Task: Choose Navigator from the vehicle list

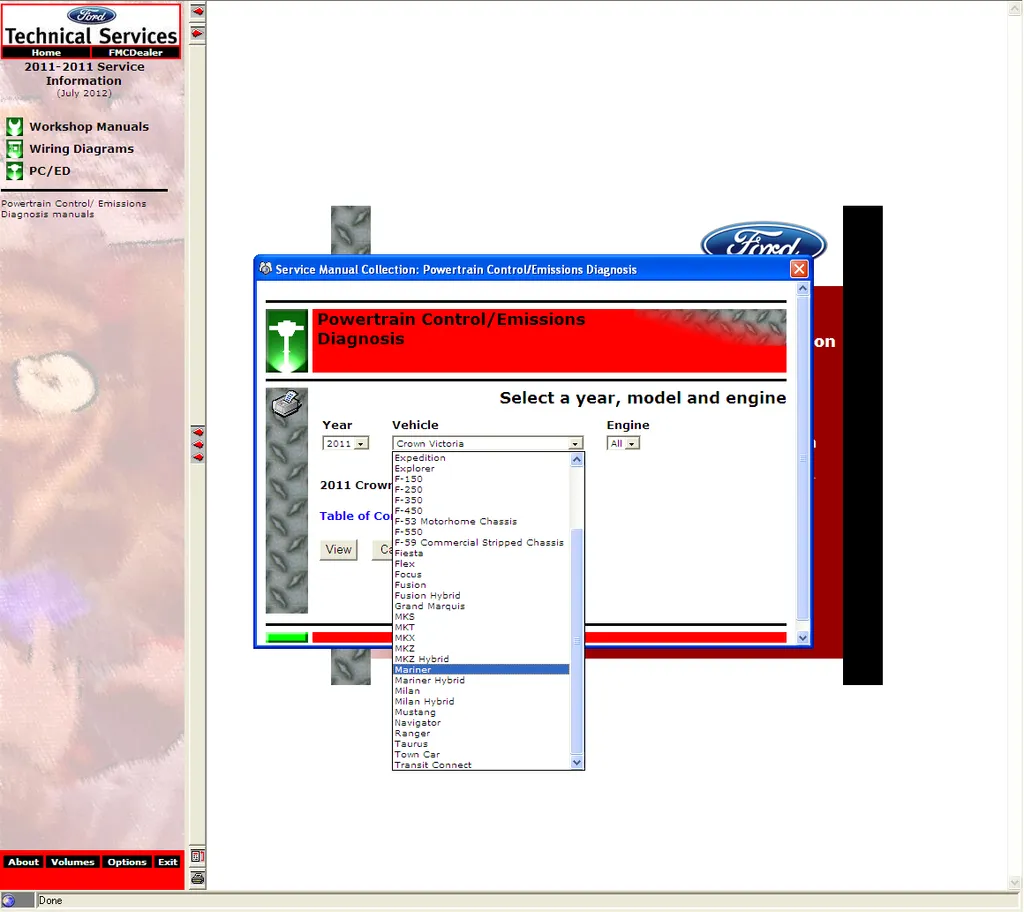Action: click(x=481, y=723)
